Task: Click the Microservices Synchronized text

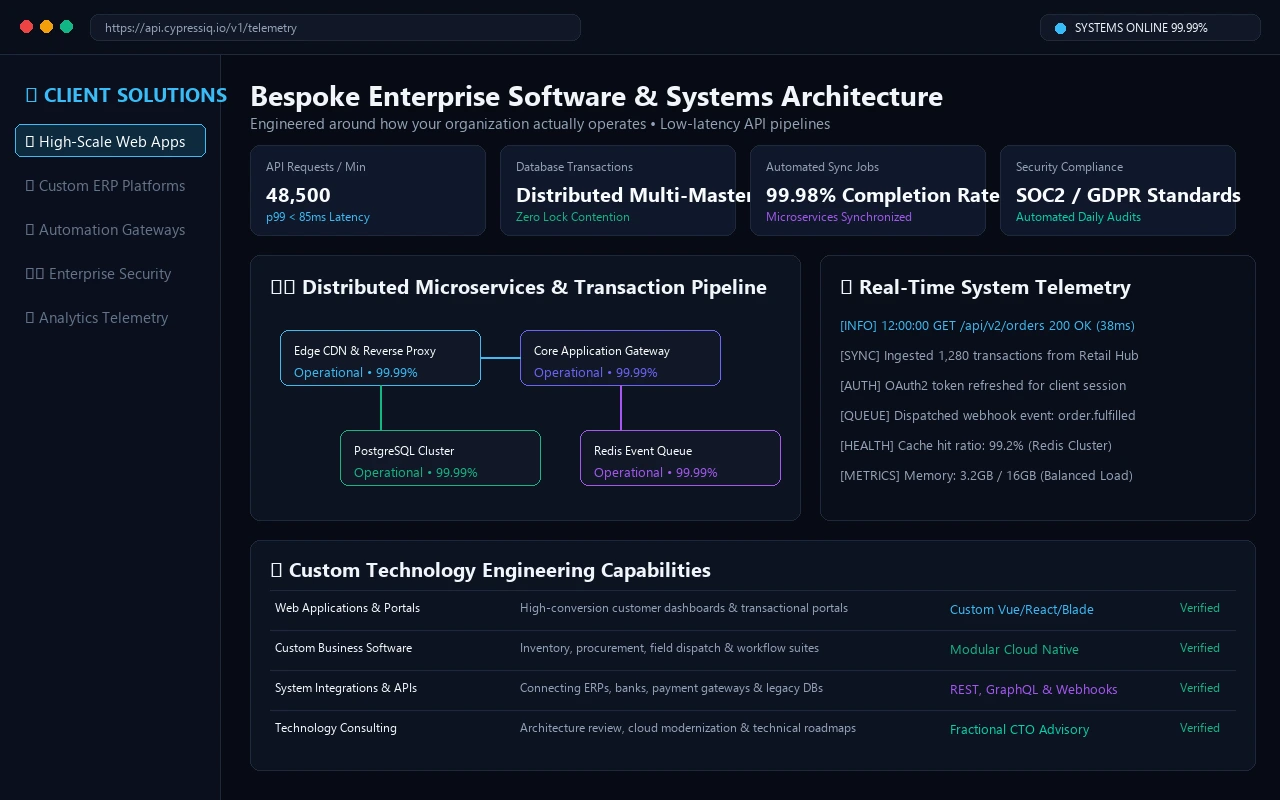Action: [838, 217]
